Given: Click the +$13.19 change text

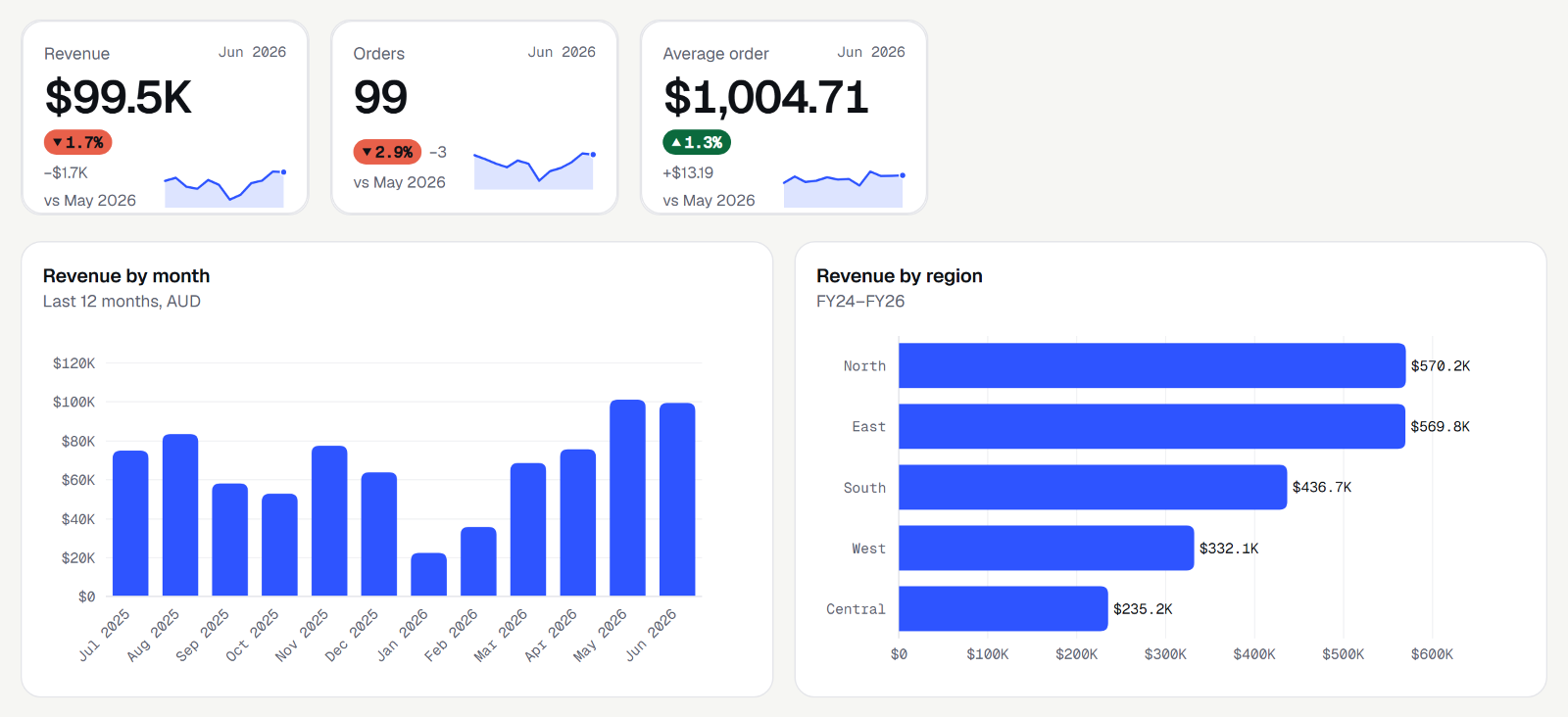Looking at the screenshot, I should click(x=688, y=173).
